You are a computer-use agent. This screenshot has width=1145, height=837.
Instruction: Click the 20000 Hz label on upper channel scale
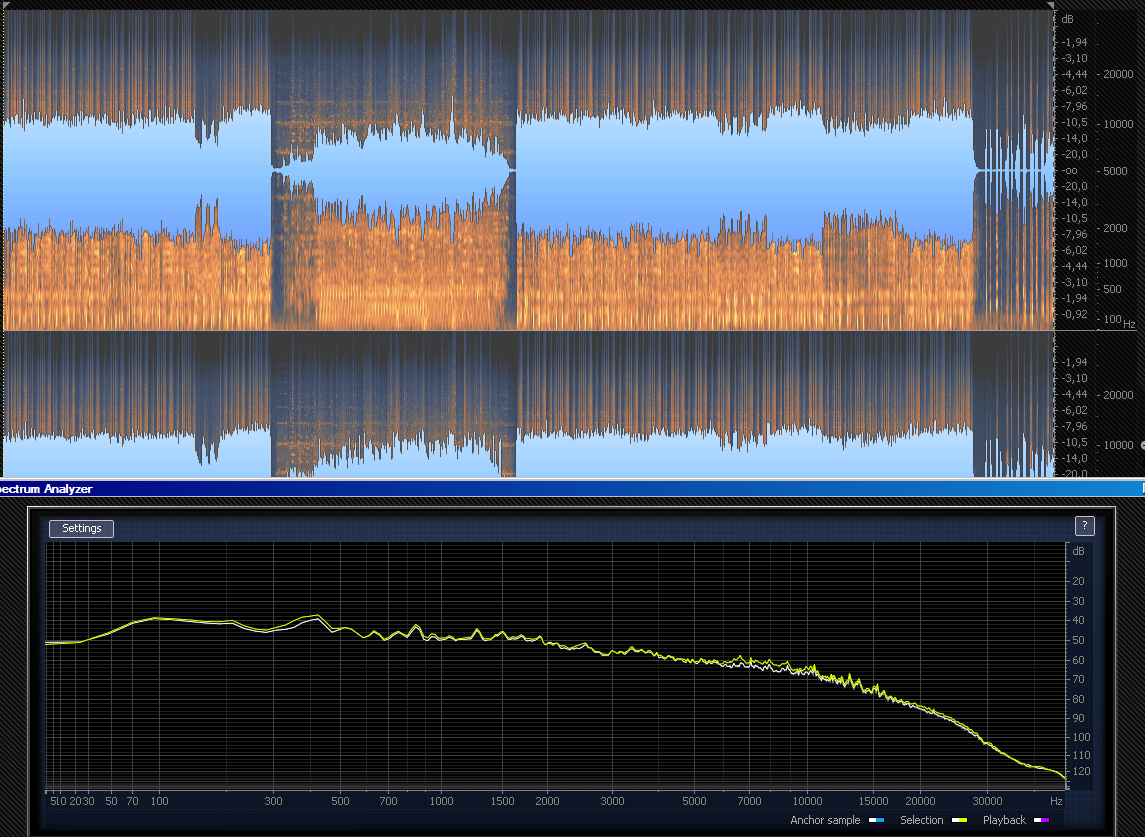[x=1117, y=74]
